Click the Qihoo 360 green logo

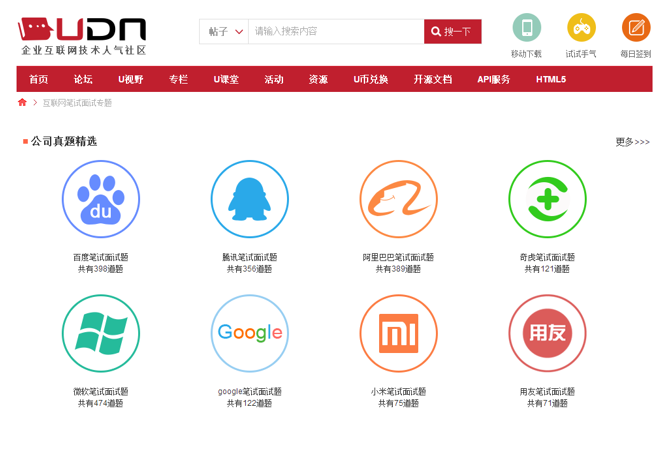pyautogui.click(x=547, y=199)
